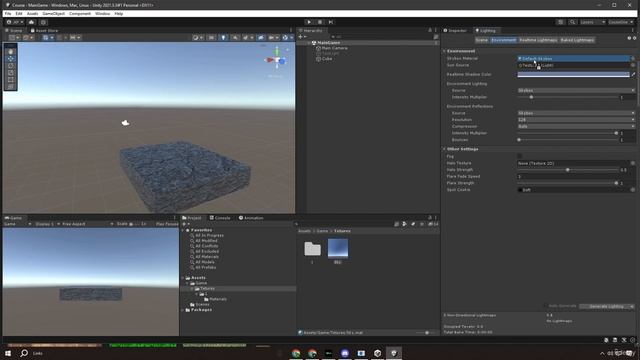Open object picker for Sun Source

point(633,65)
